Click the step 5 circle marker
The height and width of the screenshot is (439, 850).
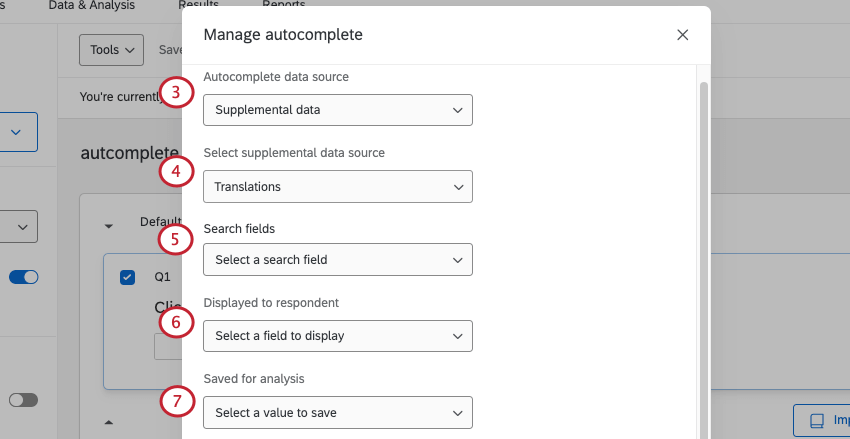click(x=176, y=240)
